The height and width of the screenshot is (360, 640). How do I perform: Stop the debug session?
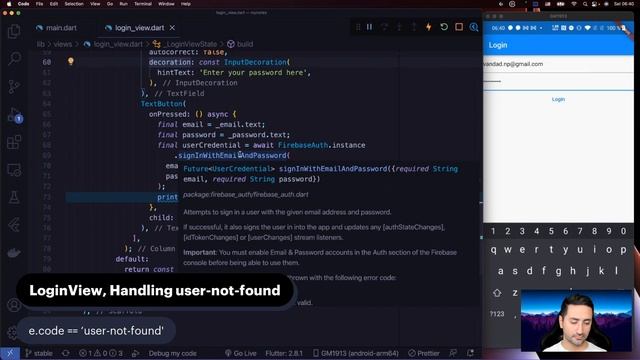click(x=459, y=27)
